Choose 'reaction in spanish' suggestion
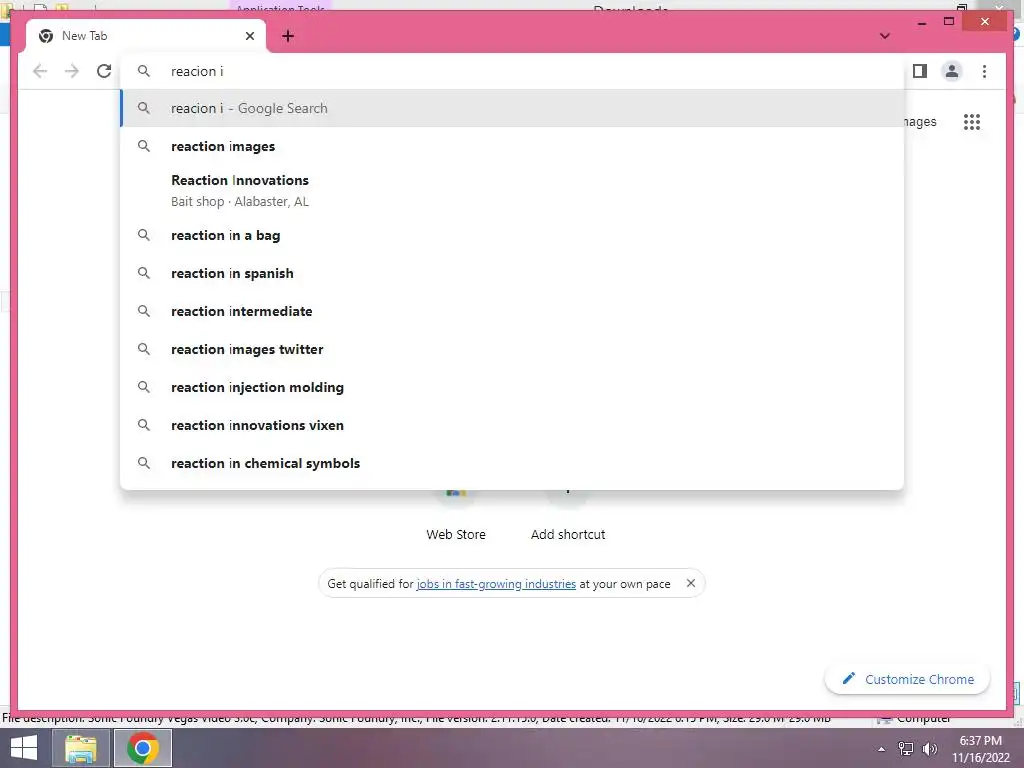 pyautogui.click(x=513, y=273)
